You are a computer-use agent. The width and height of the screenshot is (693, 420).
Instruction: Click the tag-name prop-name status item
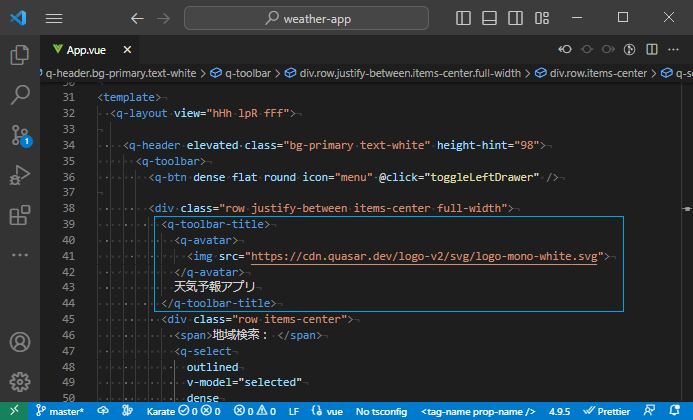(478, 411)
